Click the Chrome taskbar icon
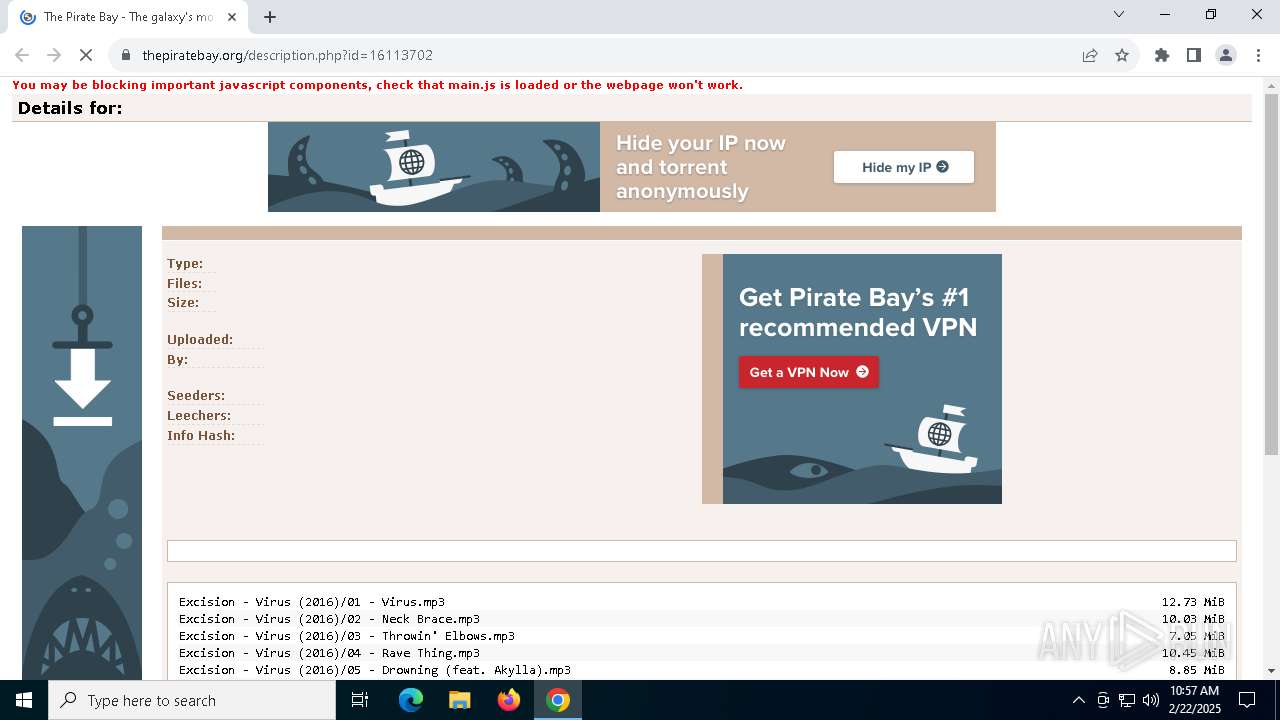Image resolution: width=1280 pixels, height=720 pixels. (558, 700)
